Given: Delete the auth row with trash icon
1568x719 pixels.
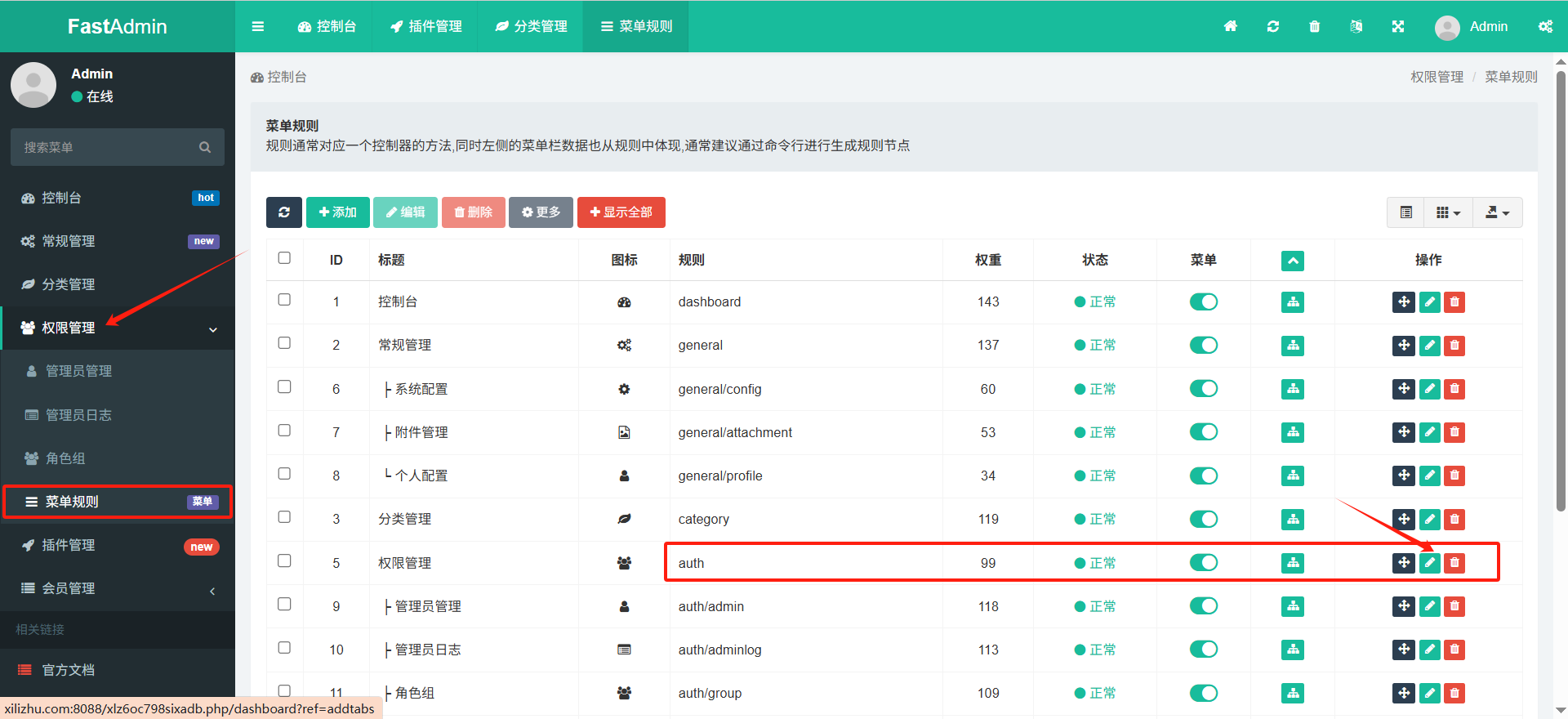Looking at the screenshot, I should 1454,562.
